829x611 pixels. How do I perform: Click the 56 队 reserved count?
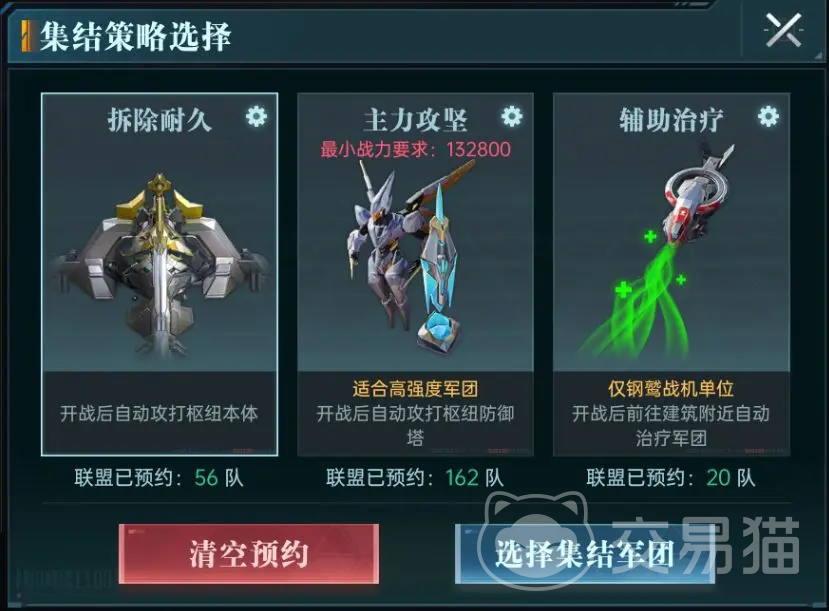point(219,478)
